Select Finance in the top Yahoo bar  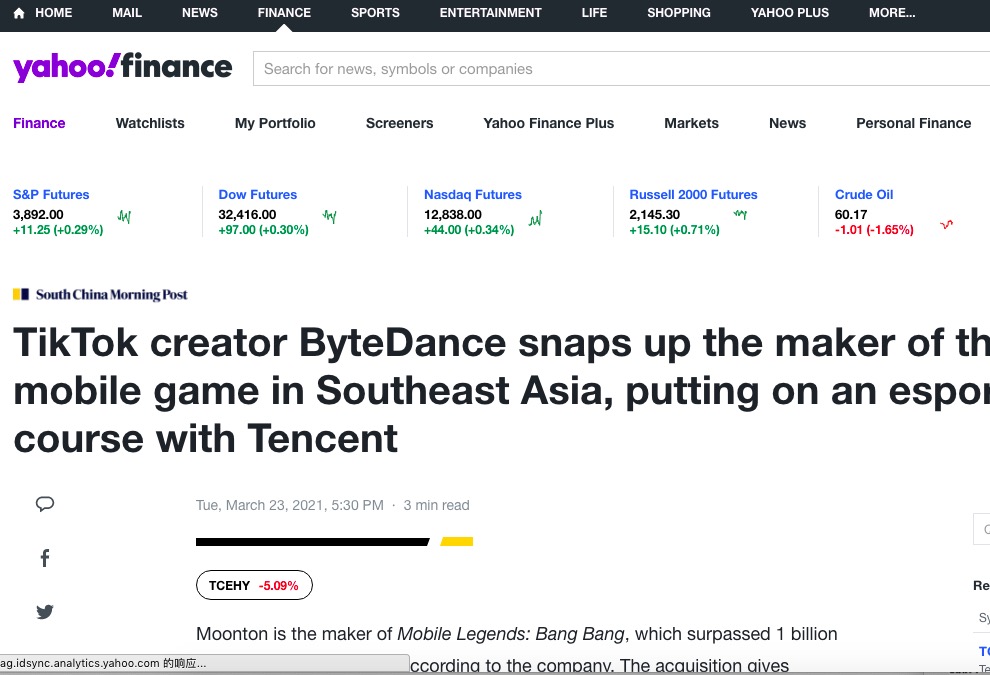click(284, 13)
